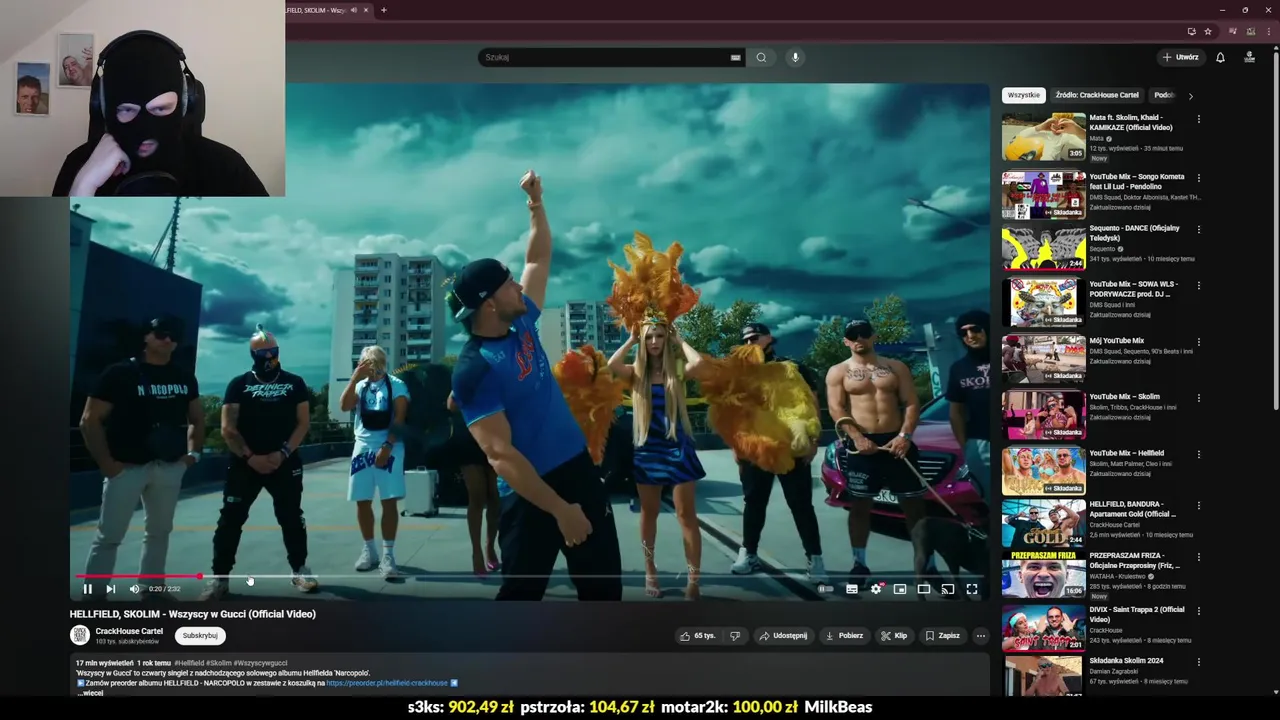Toggle theater mode view

(x=924, y=589)
